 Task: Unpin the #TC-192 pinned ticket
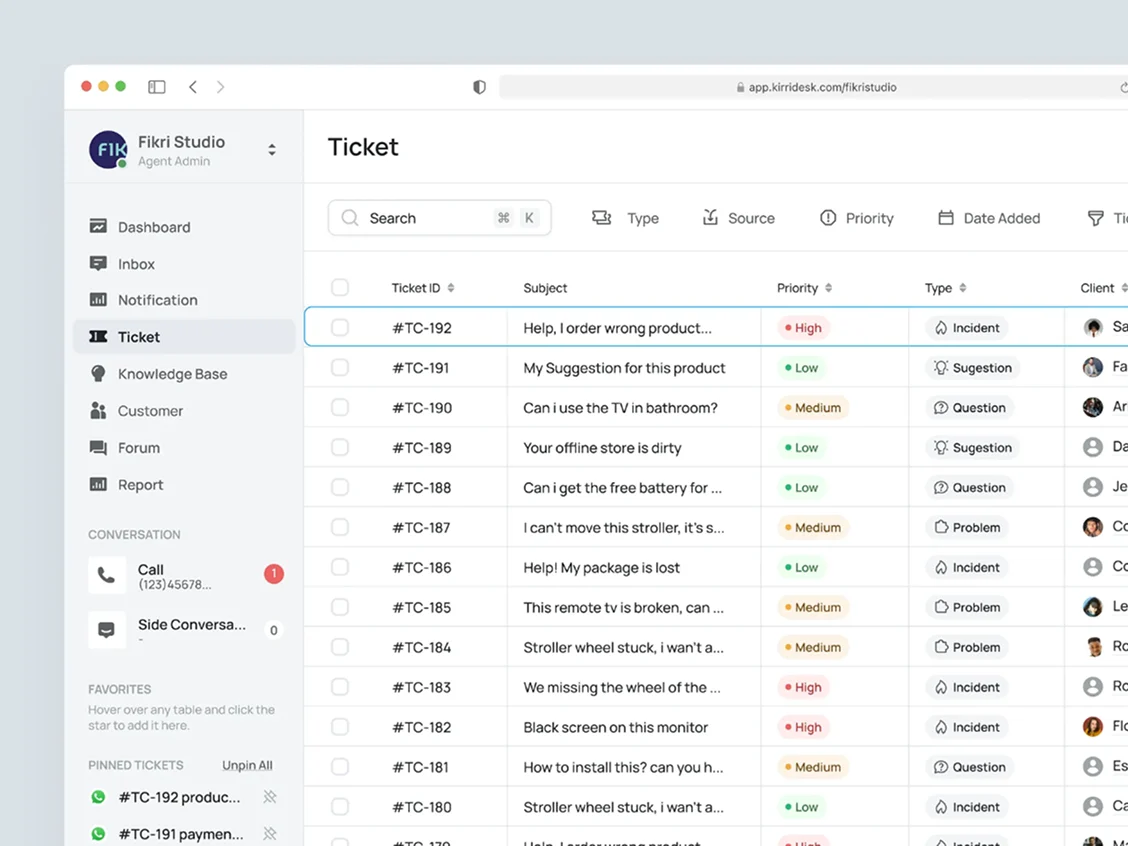269,797
